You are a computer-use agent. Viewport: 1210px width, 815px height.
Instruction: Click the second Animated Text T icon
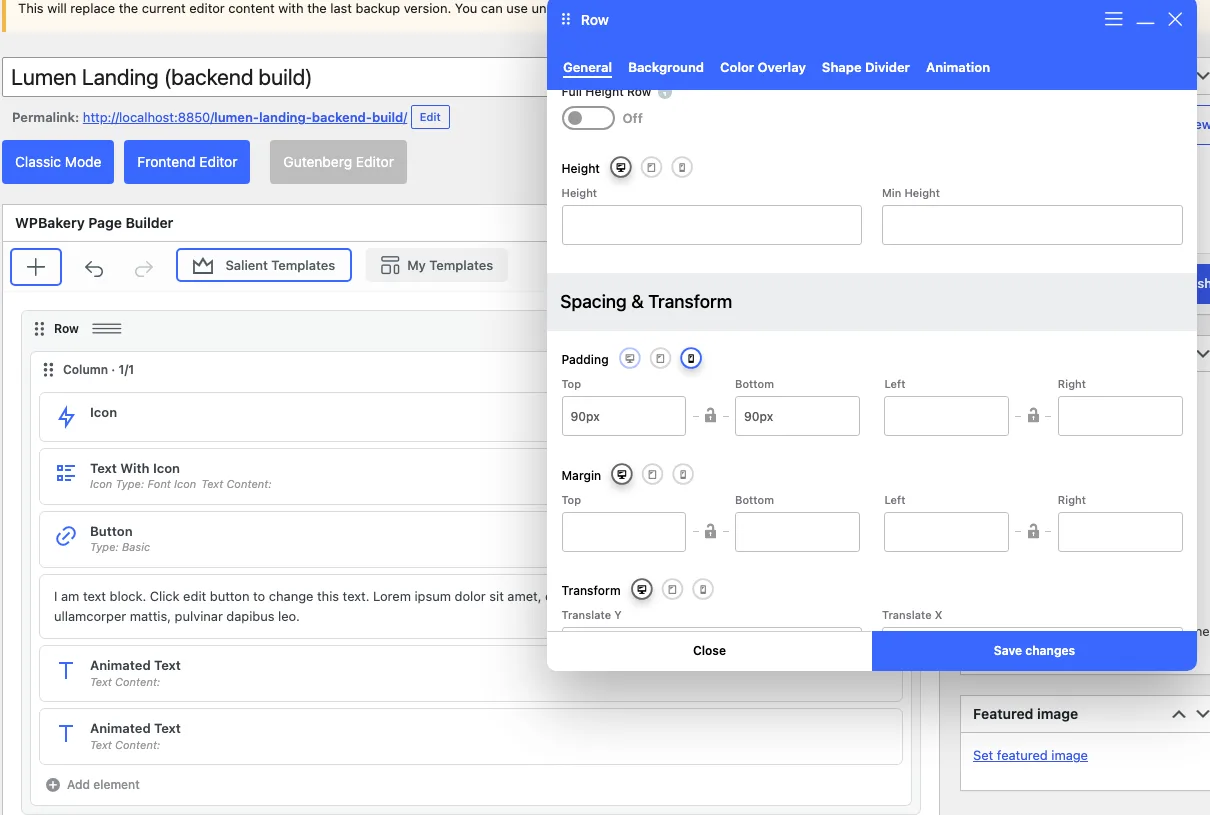point(66,735)
